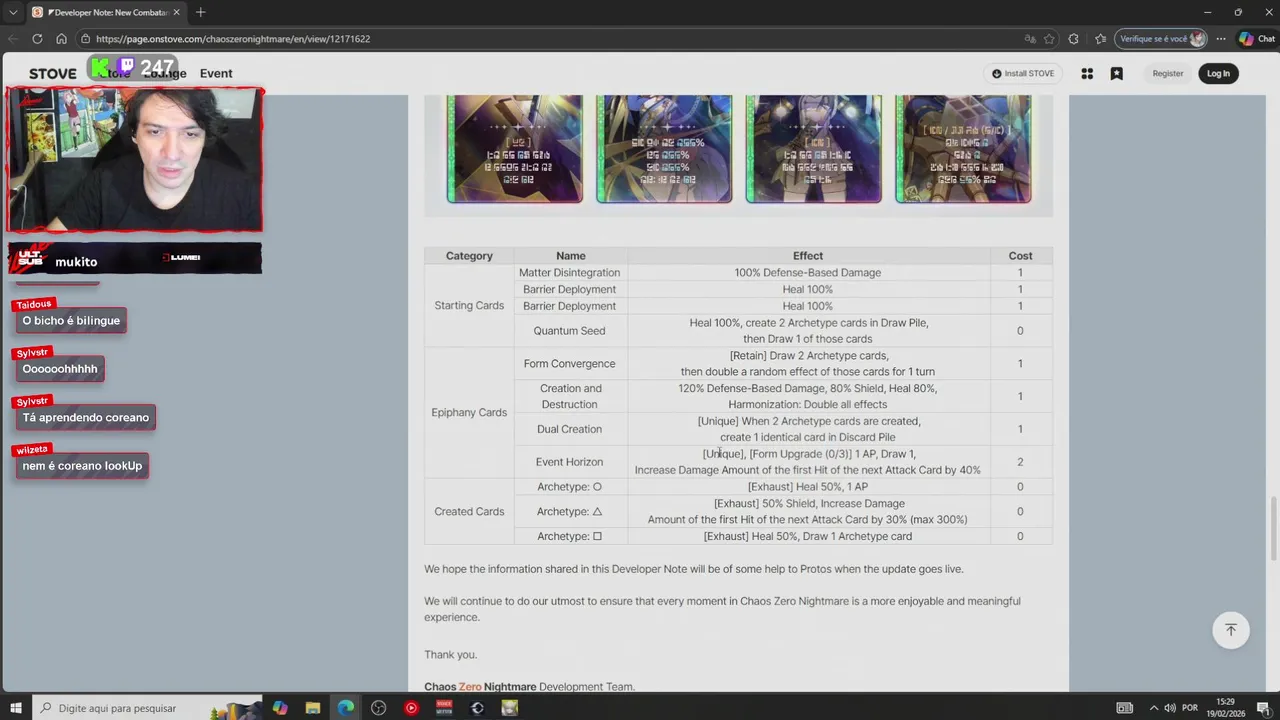Click the translate page icon
Screen dimensions: 1280x720
coord(1030,39)
